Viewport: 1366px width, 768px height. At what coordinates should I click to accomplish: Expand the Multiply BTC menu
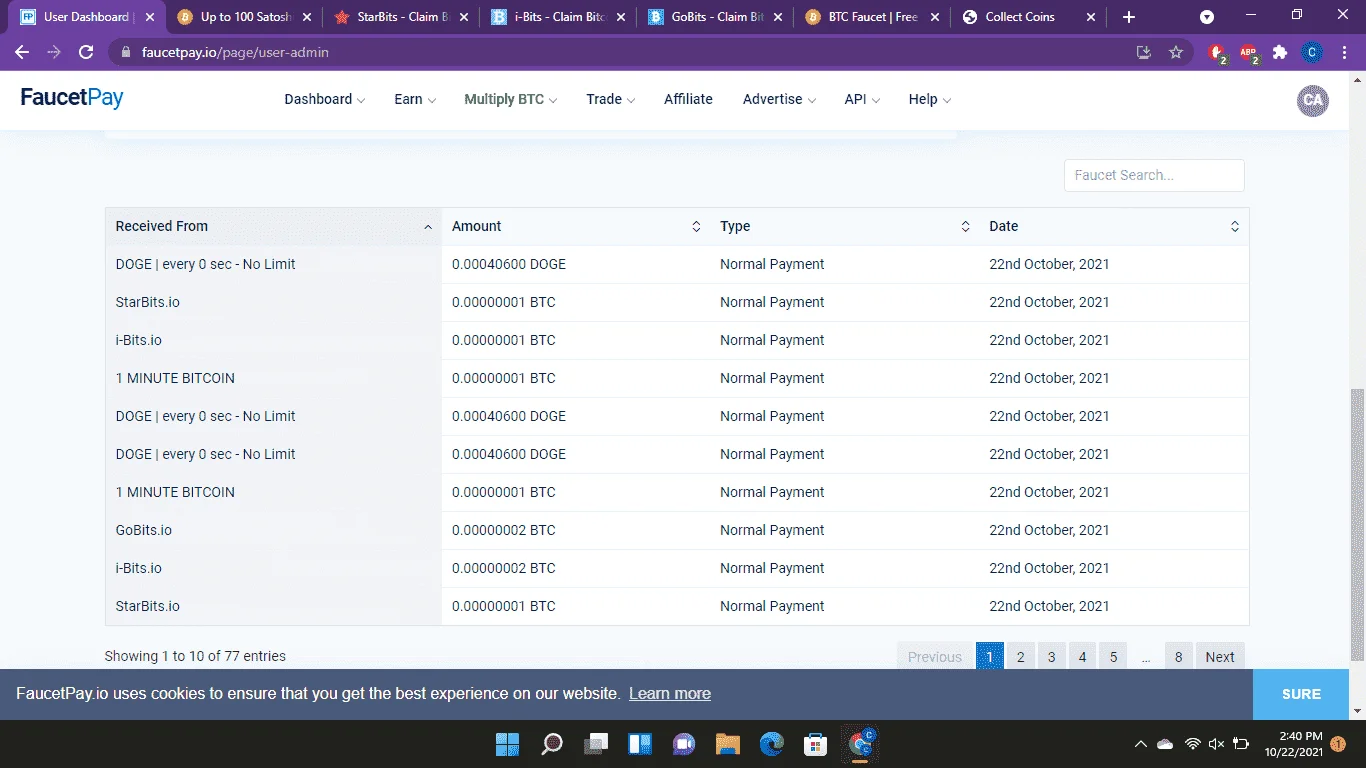[x=511, y=99]
